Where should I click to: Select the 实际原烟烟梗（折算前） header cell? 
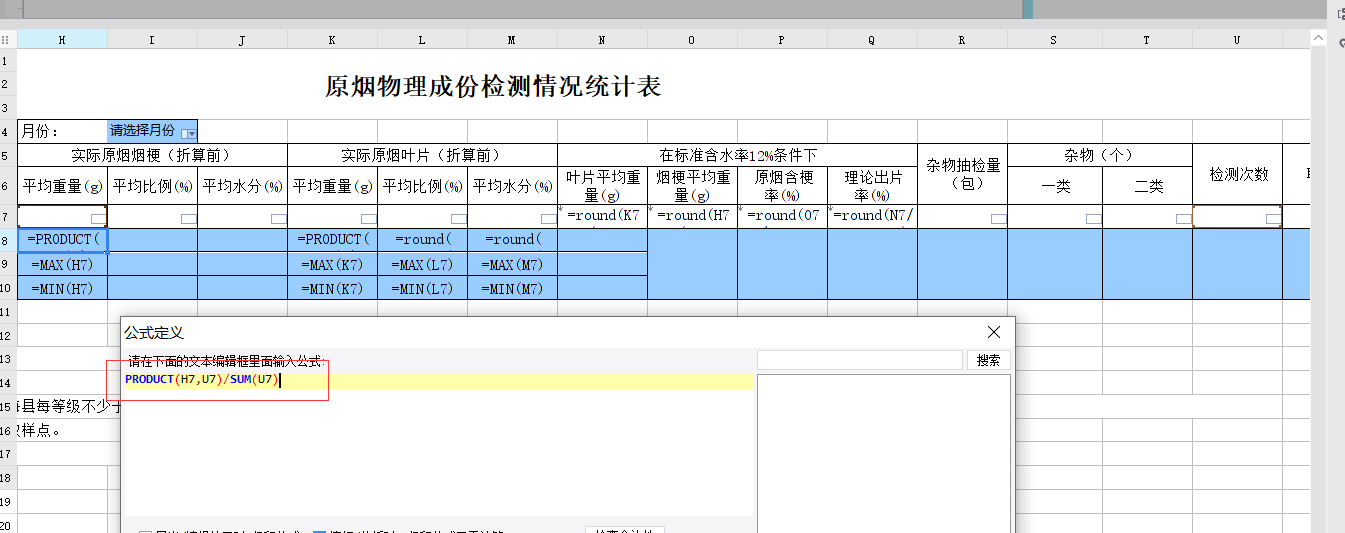[x=152, y=155]
